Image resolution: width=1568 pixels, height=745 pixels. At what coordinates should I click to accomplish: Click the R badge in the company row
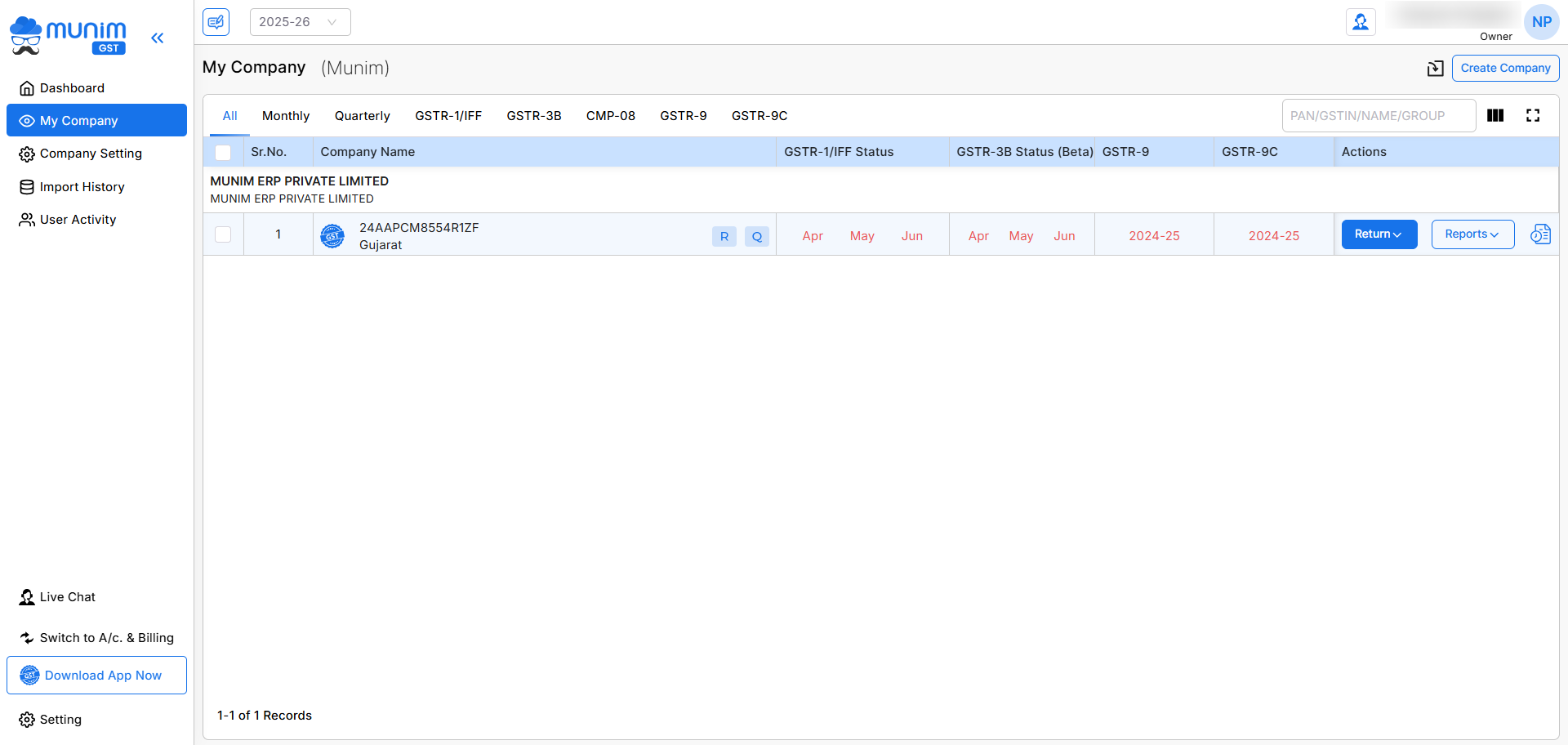pyautogui.click(x=724, y=237)
